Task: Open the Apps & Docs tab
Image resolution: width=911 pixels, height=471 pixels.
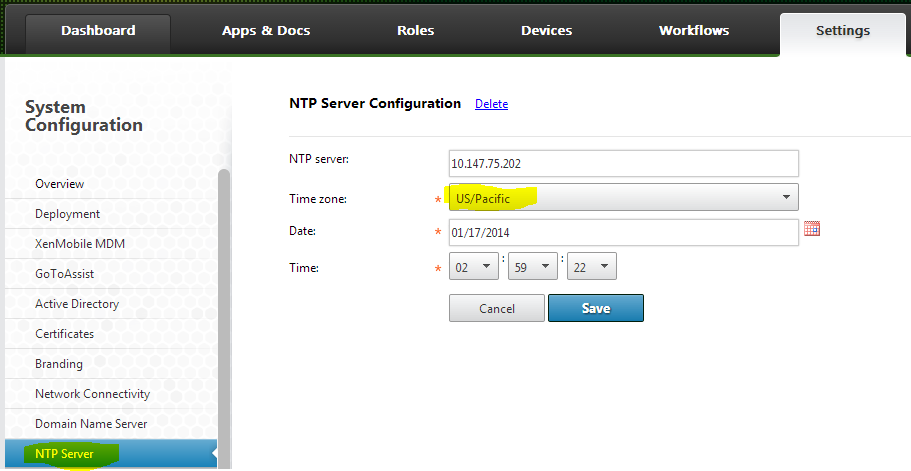Action: (266, 31)
